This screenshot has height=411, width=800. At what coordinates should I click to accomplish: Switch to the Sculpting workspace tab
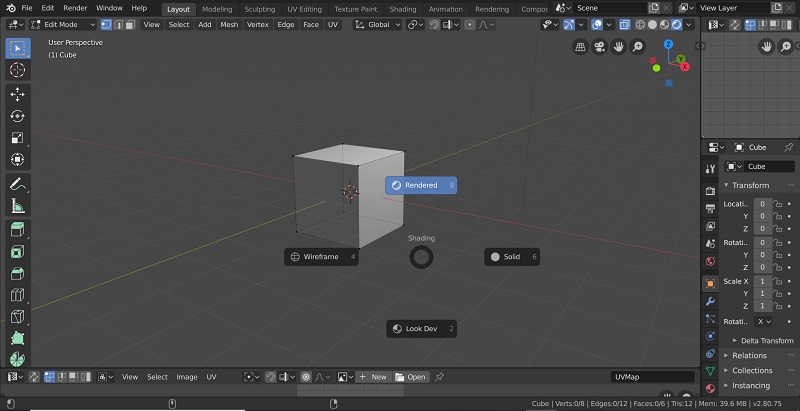(259, 8)
